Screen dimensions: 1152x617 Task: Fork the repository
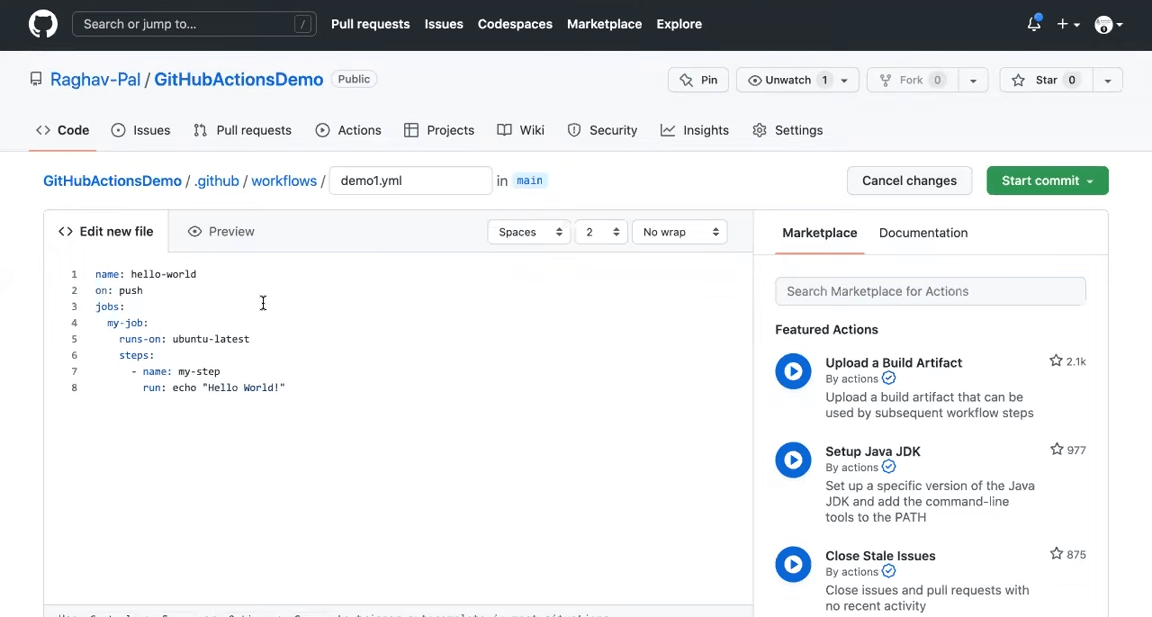tap(912, 80)
